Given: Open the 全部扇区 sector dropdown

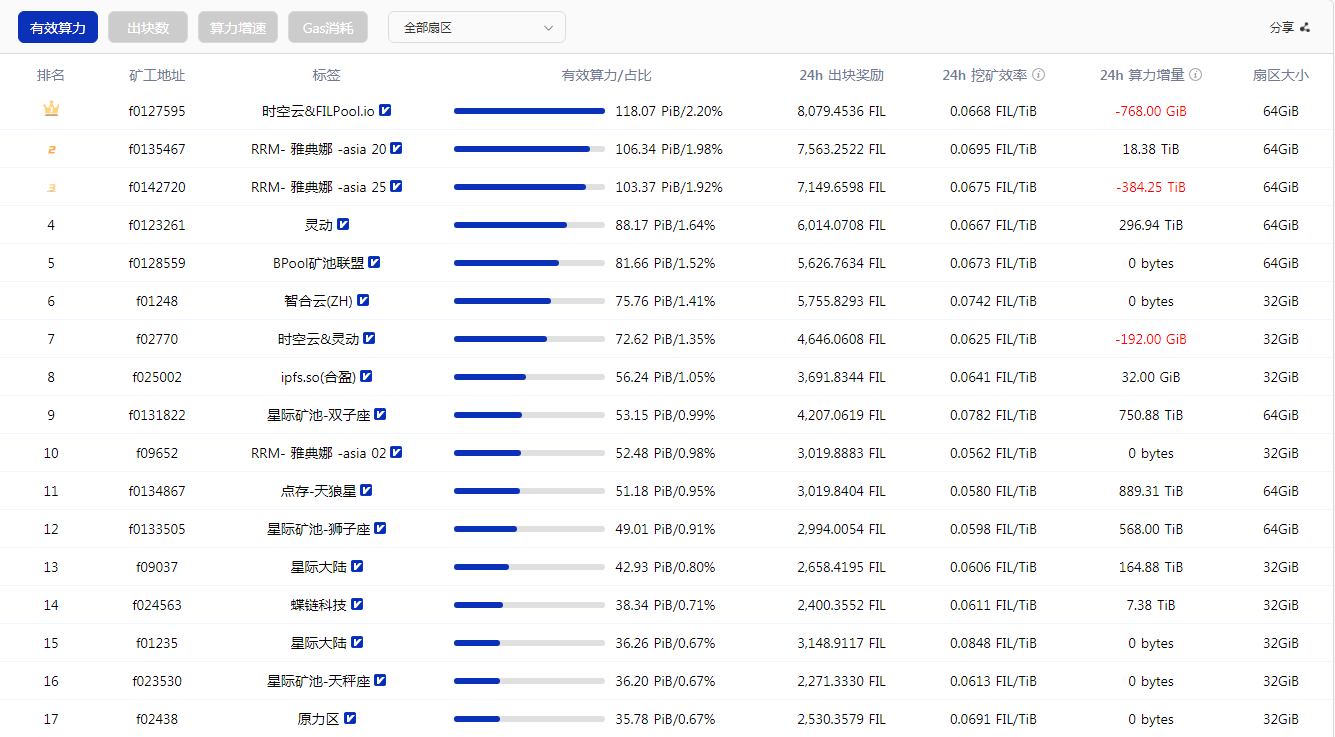Looking at the screenshot, I should click(477, 28).
